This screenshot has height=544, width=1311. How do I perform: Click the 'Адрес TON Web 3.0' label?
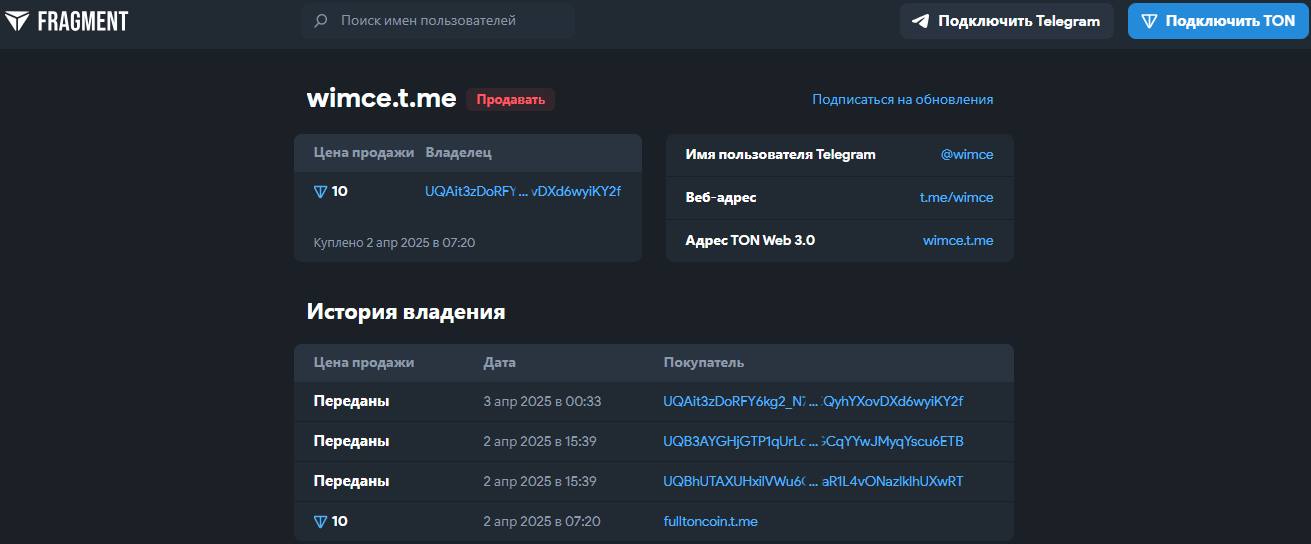(x=750, y=240)
